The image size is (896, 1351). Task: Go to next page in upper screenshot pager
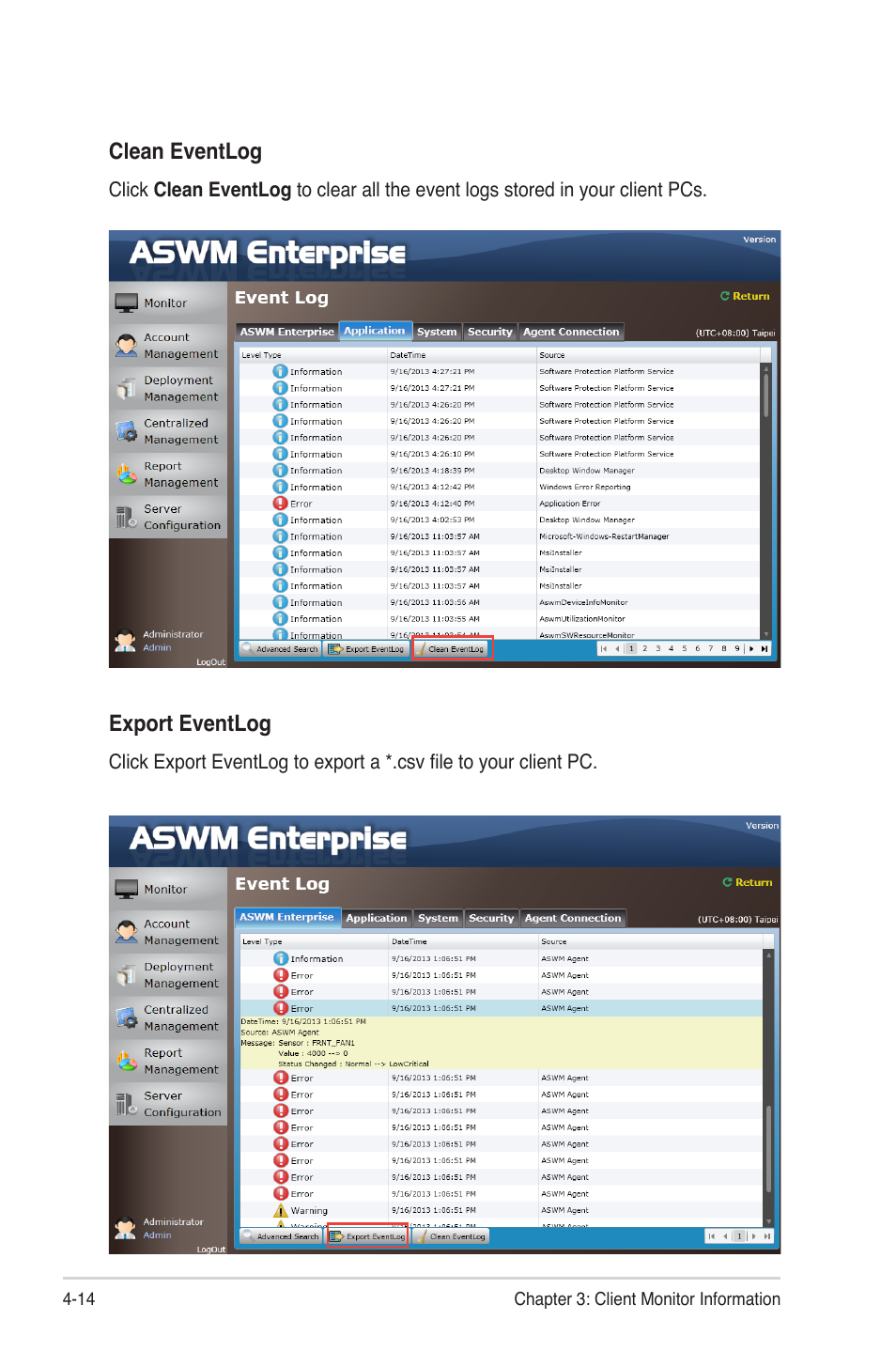pyautogui.click(x=751, y=648)
